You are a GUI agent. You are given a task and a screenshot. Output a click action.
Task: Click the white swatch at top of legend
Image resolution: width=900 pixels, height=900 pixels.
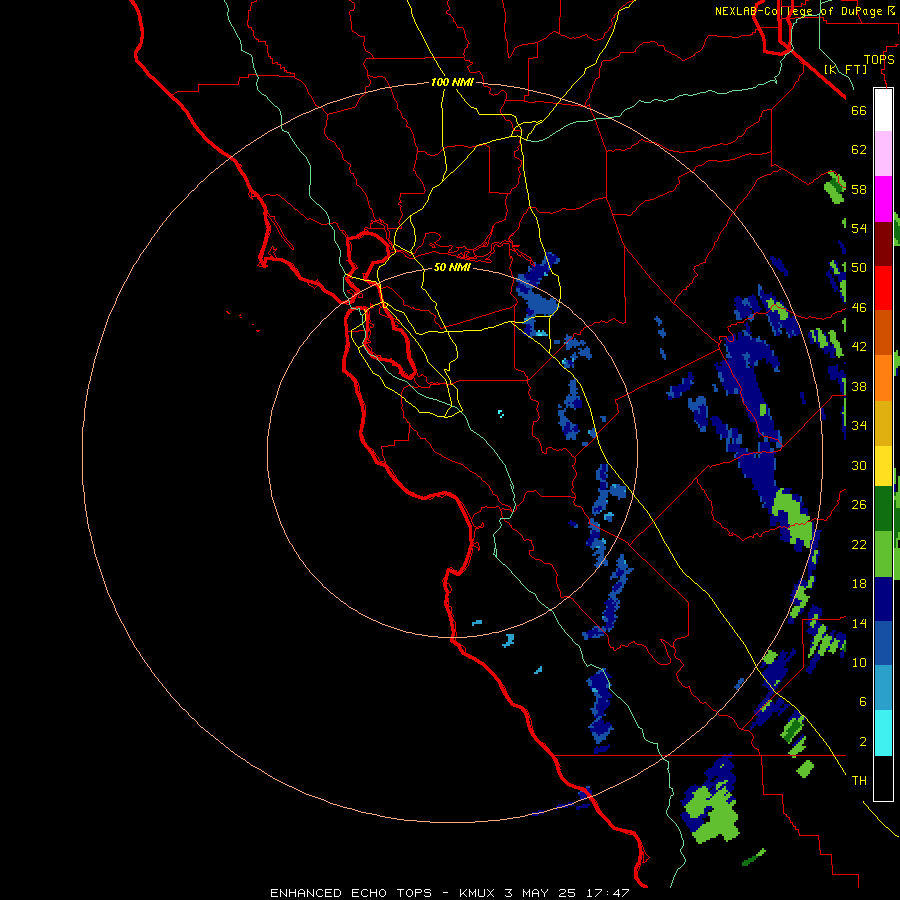(x=883, y=110)
